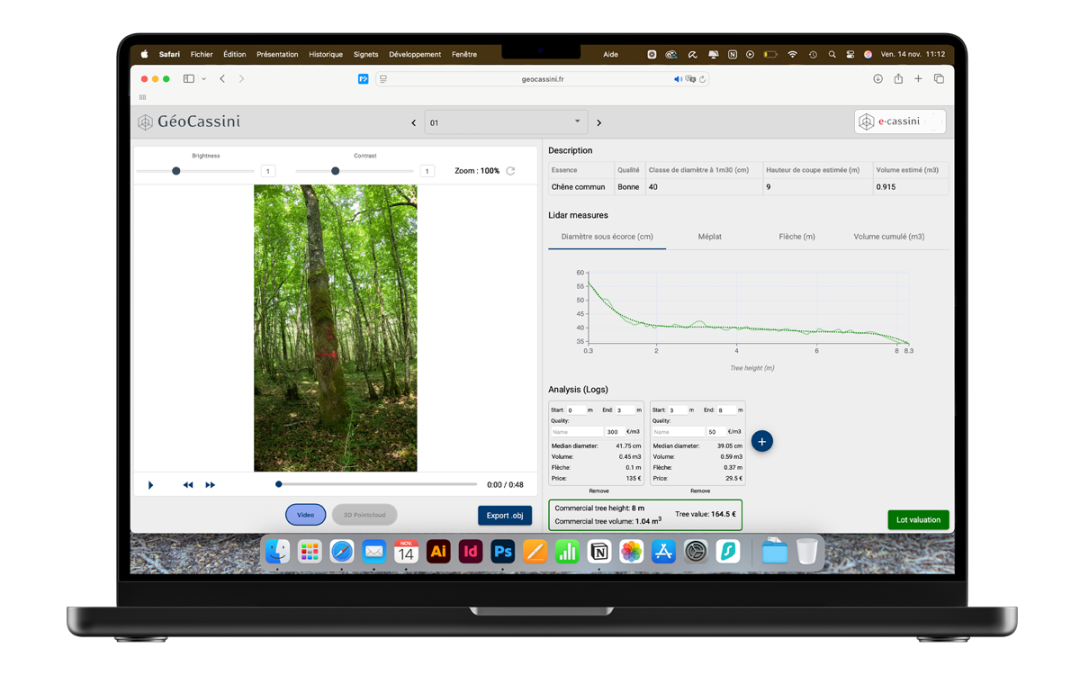The width and height of the screenshot is (1080, 675).
Task: Click the audio speaker icon in address bar
Action: point(678,79)
